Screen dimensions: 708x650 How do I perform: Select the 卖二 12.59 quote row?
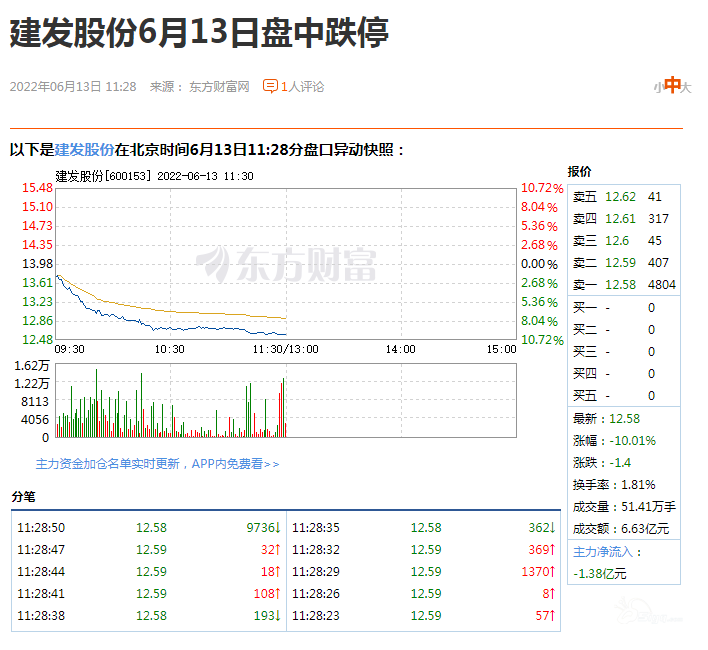click(624, 263)
